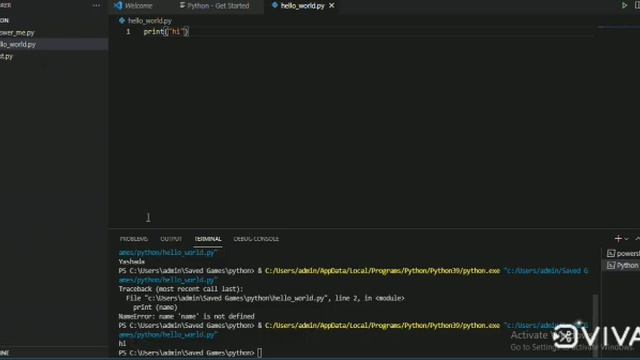Close the hello_world.py tab
Screen dimensions: 640x360
pos(332,6)
